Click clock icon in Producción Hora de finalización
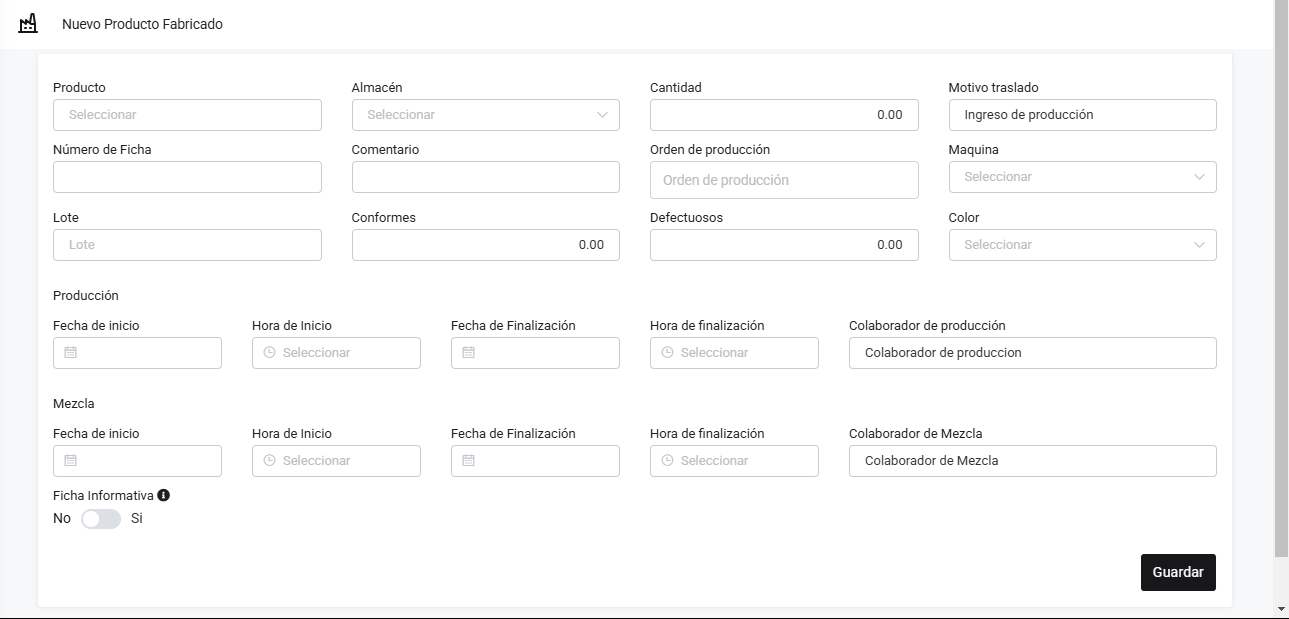Screen dimensions: 1289x619 tap(667, 353)
